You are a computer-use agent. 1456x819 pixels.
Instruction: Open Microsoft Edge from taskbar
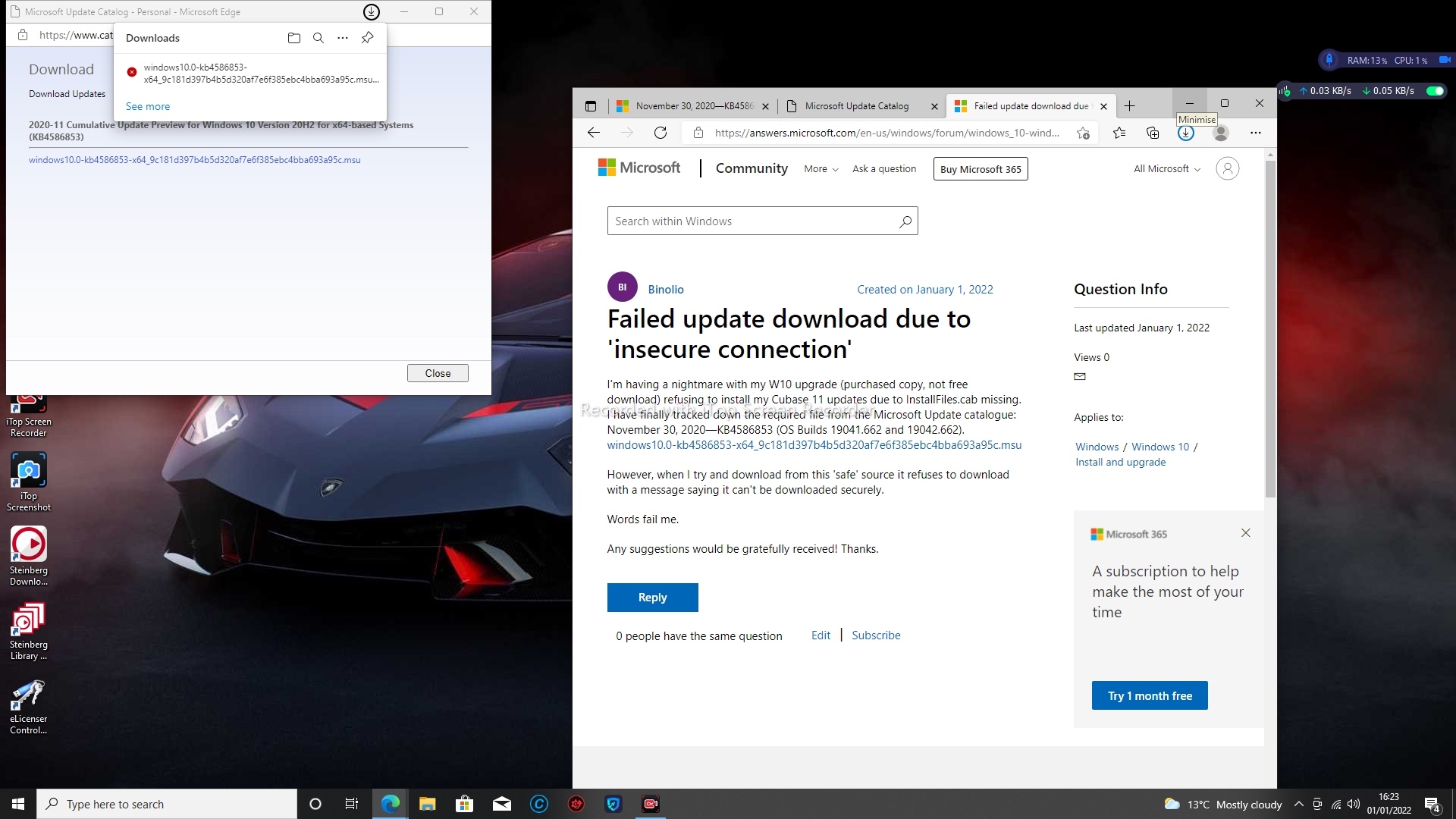click(391, 804)
